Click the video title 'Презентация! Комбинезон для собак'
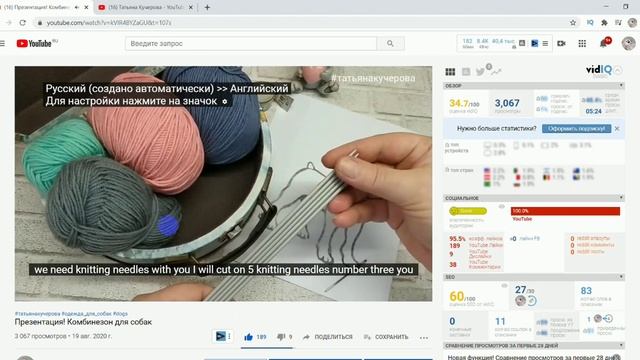640x360 pixels. [x=83, y=322]
